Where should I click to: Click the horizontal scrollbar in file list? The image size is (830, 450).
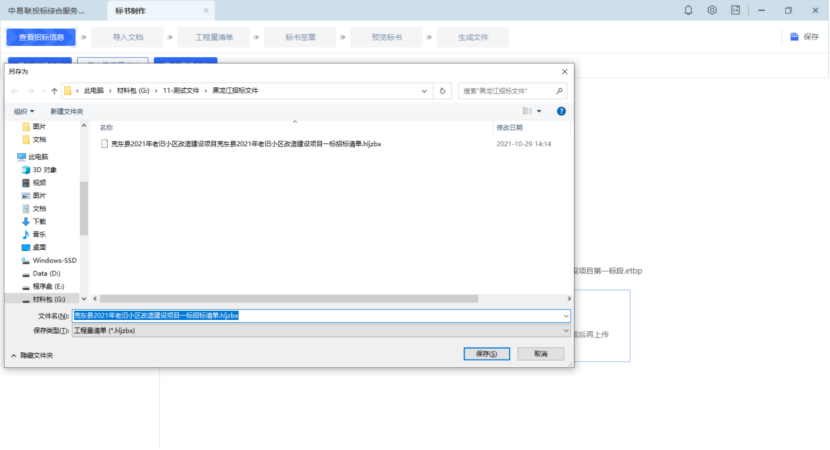(x=300, y=298)
